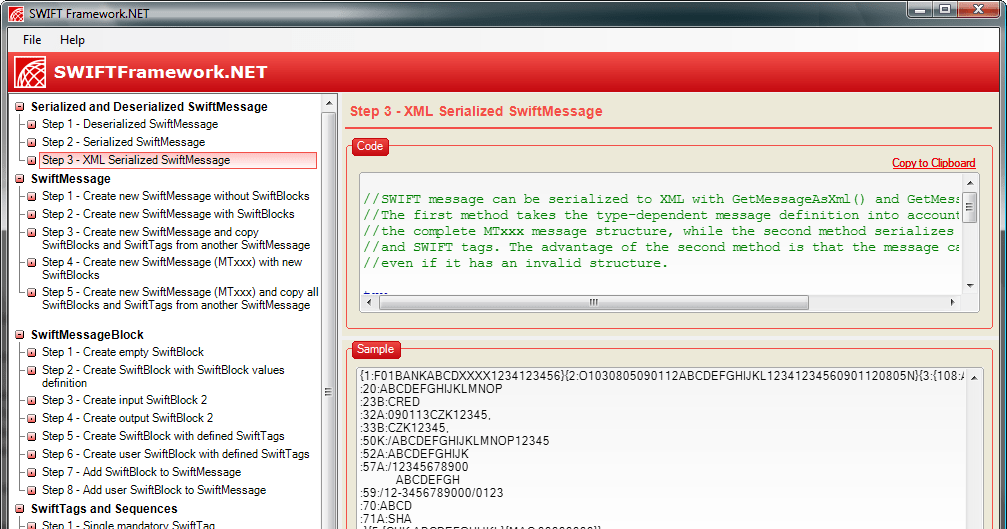Click the icon beside Create new SwiftMessage without SwiftBlocks
The image size is (1007, 529).
coord(31,196)
